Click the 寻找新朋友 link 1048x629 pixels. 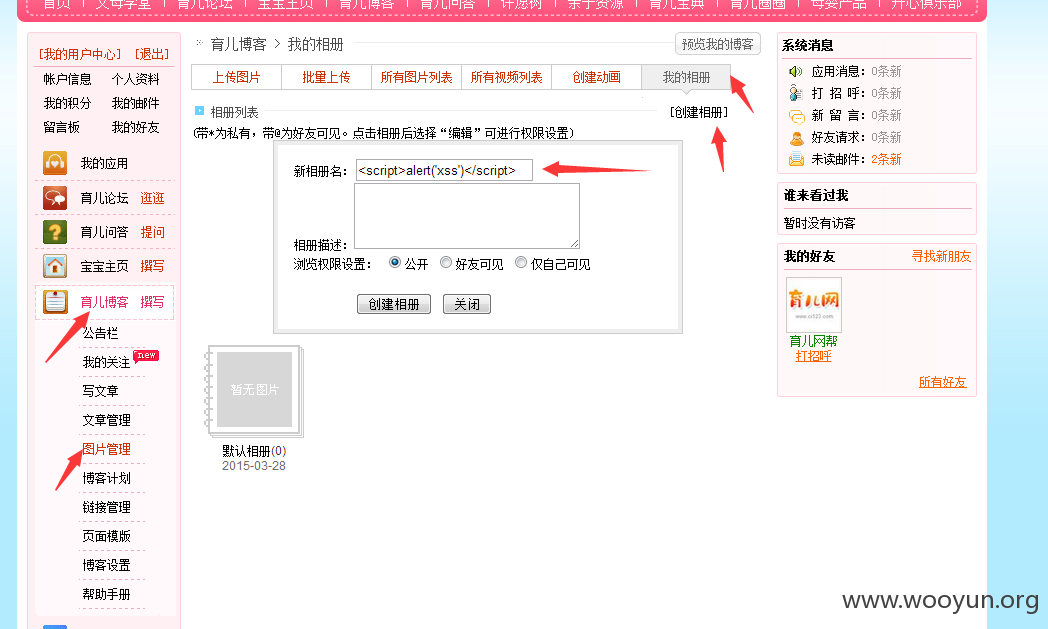tap(941, 256)
